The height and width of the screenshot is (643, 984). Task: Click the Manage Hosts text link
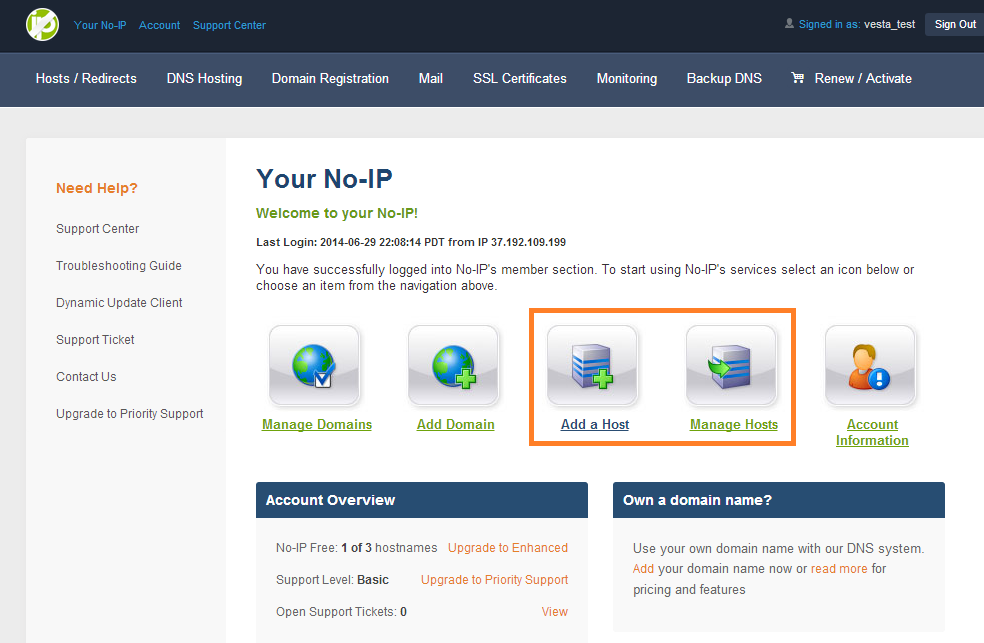coord(734,425)
